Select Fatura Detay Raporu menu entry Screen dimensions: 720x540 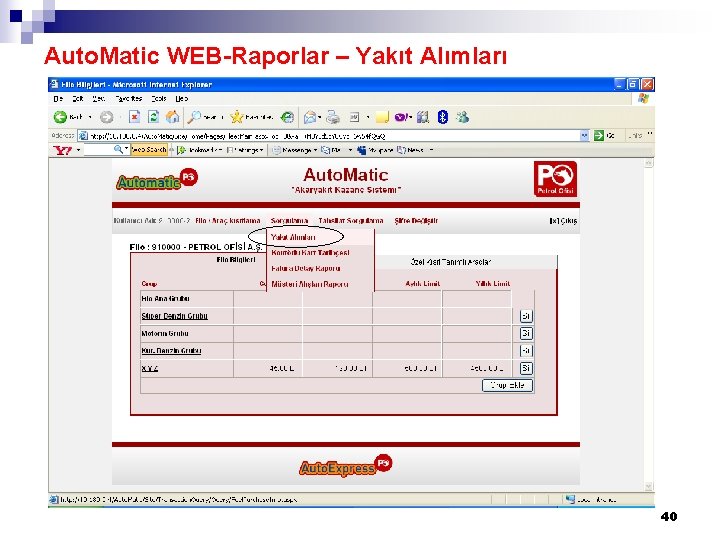(305, 268)
